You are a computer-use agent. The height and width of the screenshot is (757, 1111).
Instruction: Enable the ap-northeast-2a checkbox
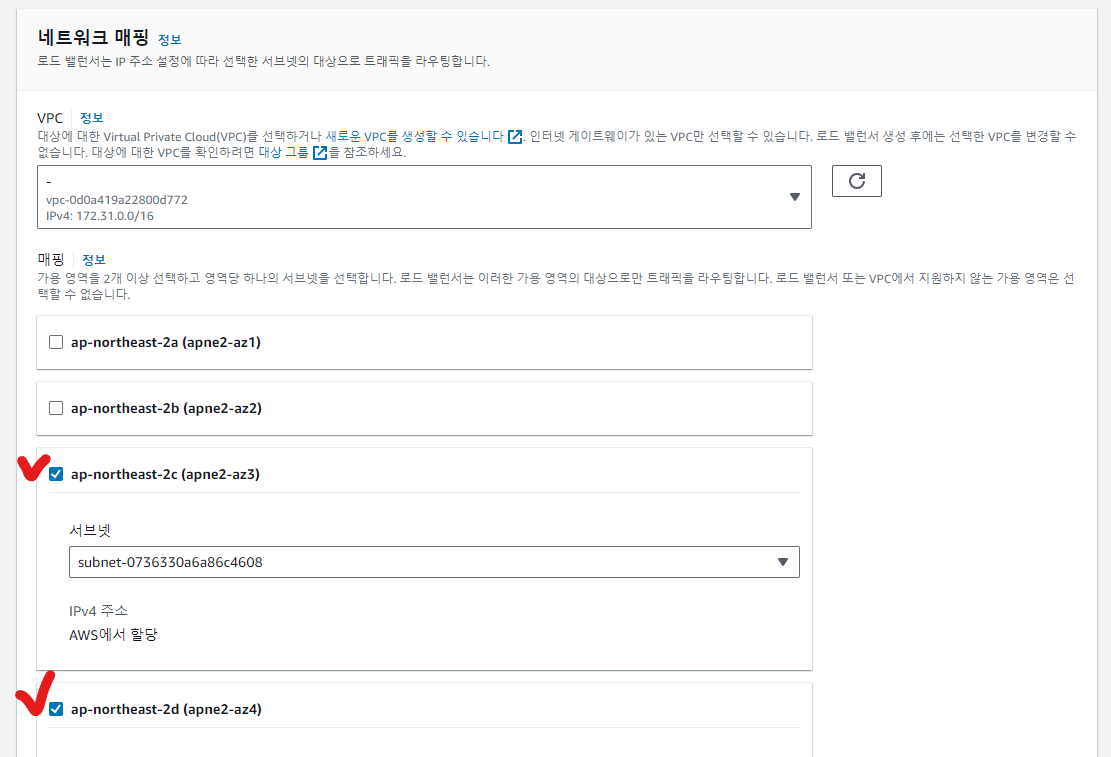[56, 342]
